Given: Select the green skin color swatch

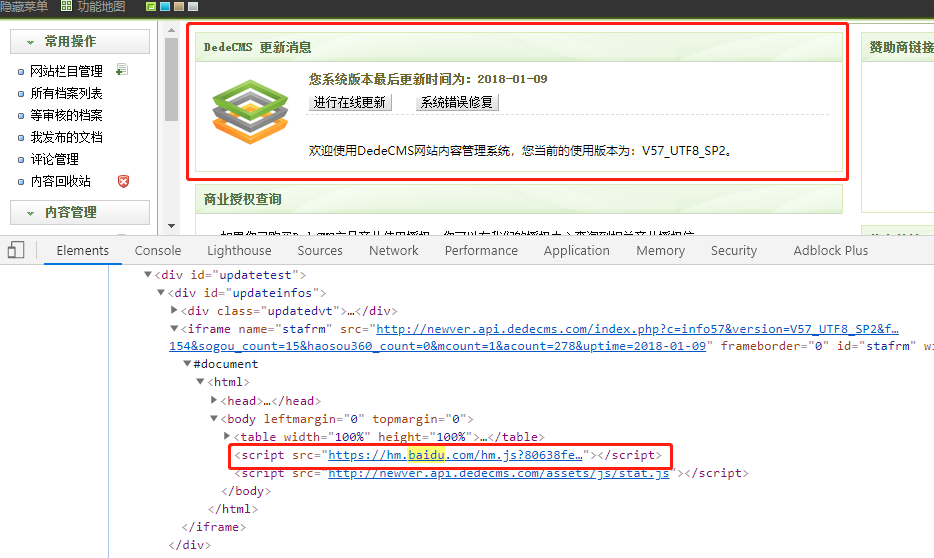Looking at the screenshot, I should 151,7.
